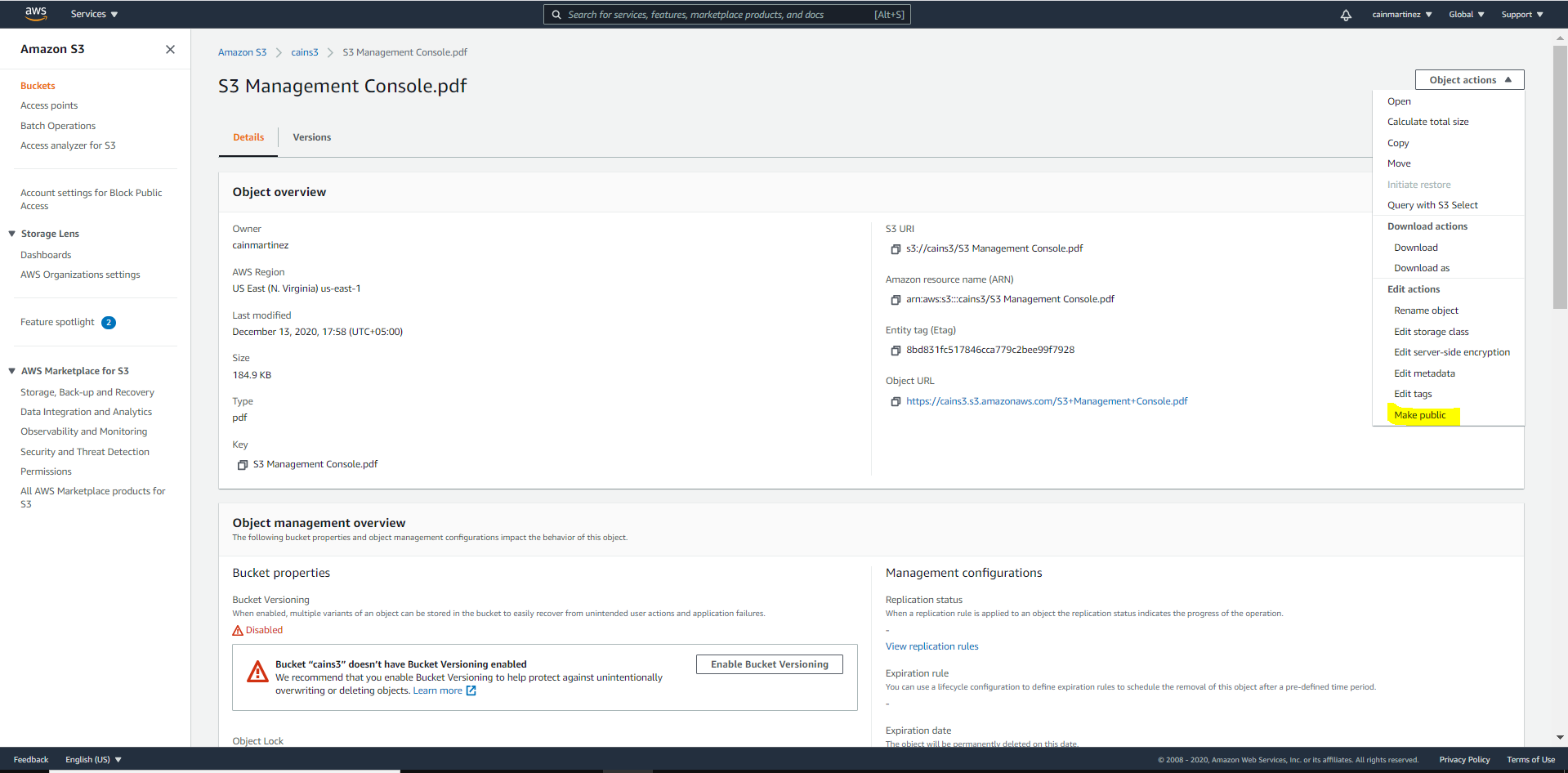This screenshot has width=1568, height=773.
Task: Go to Batch Operations sidebar link
Action: pos(58,126)
